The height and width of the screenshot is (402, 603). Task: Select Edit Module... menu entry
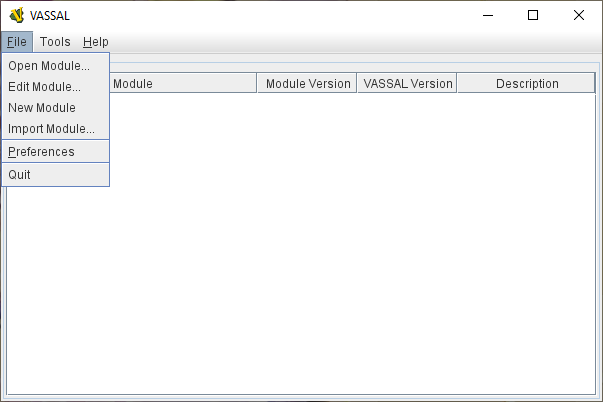click(56, 87)
